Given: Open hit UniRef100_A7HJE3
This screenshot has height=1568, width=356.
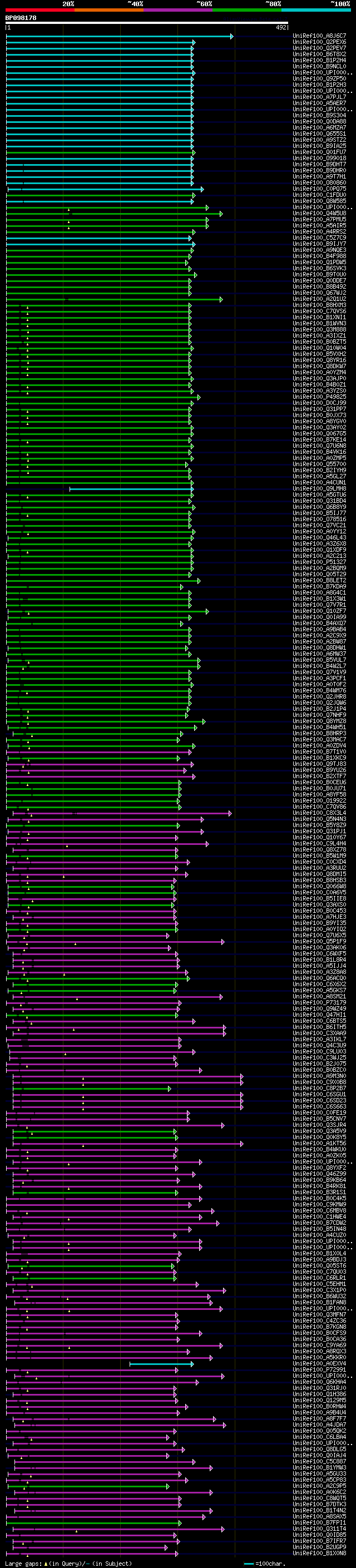Looking at the screenshot, I should [x=319, y=917].
